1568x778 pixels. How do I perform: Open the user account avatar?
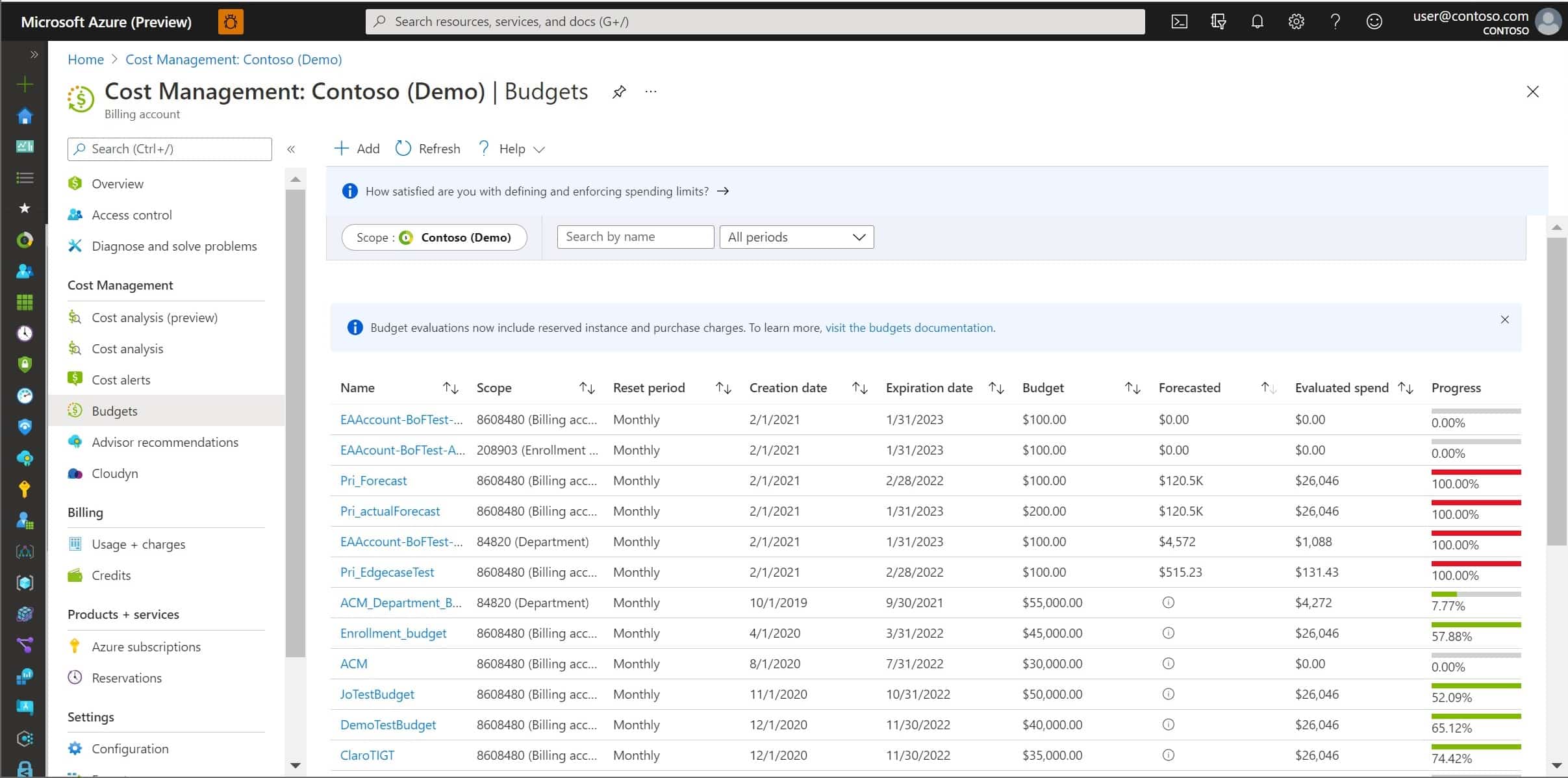(x=1548, y=21)
